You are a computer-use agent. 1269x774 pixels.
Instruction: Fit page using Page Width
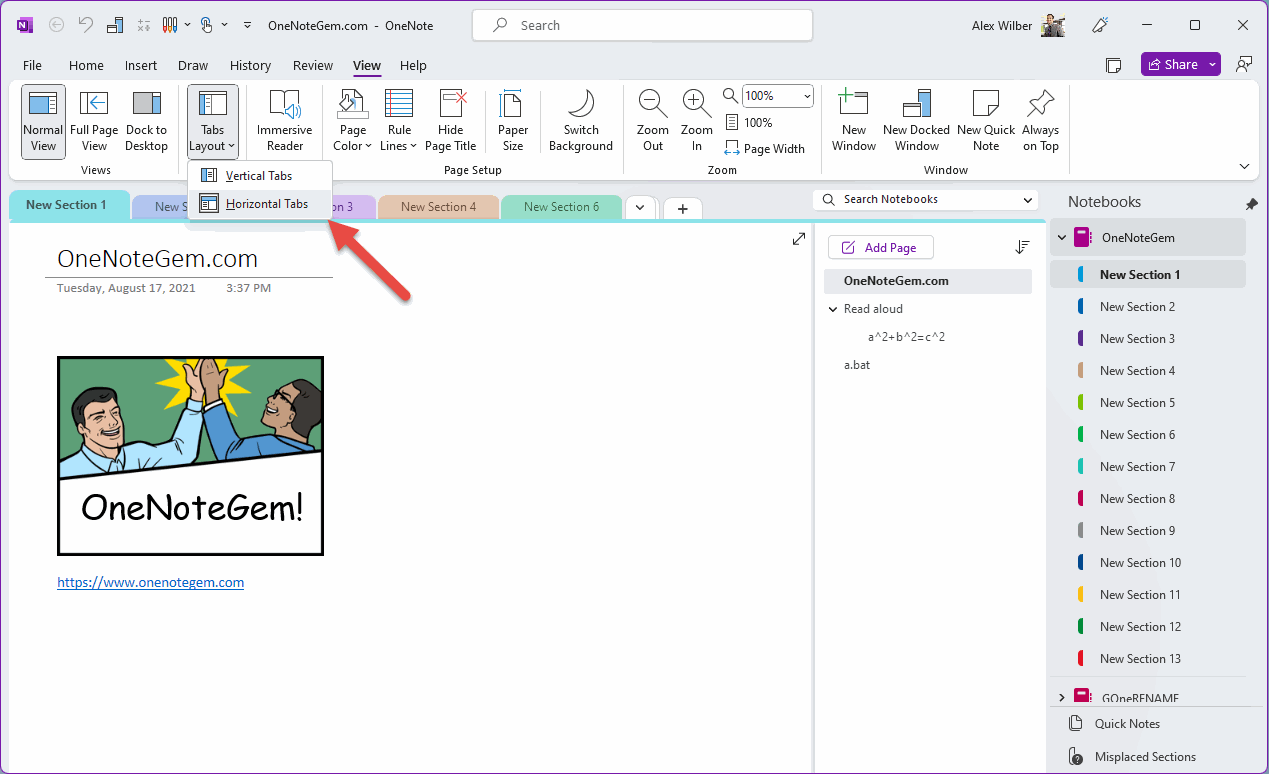tap(764, 148)
